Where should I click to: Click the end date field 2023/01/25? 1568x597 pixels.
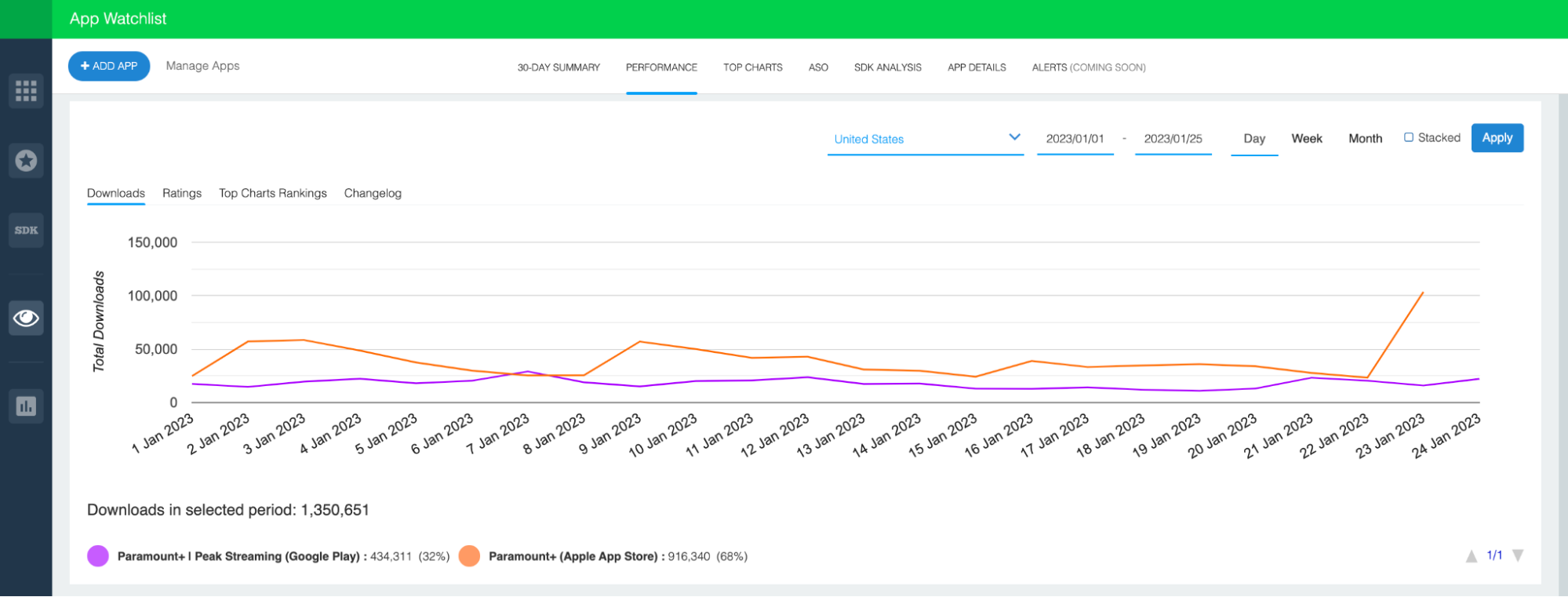tap(1173, 139)
